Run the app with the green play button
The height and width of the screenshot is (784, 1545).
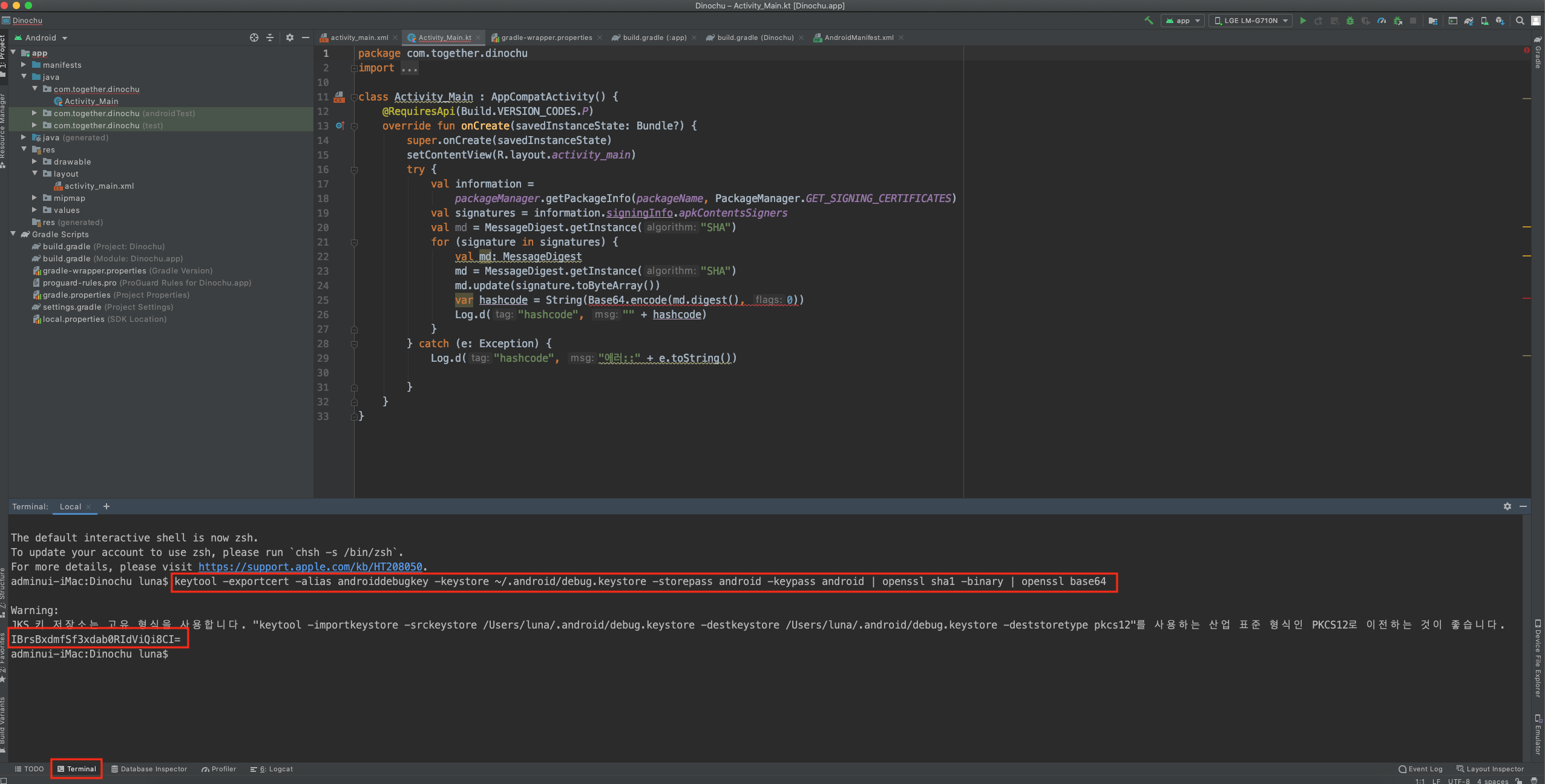click(1303, 21)
